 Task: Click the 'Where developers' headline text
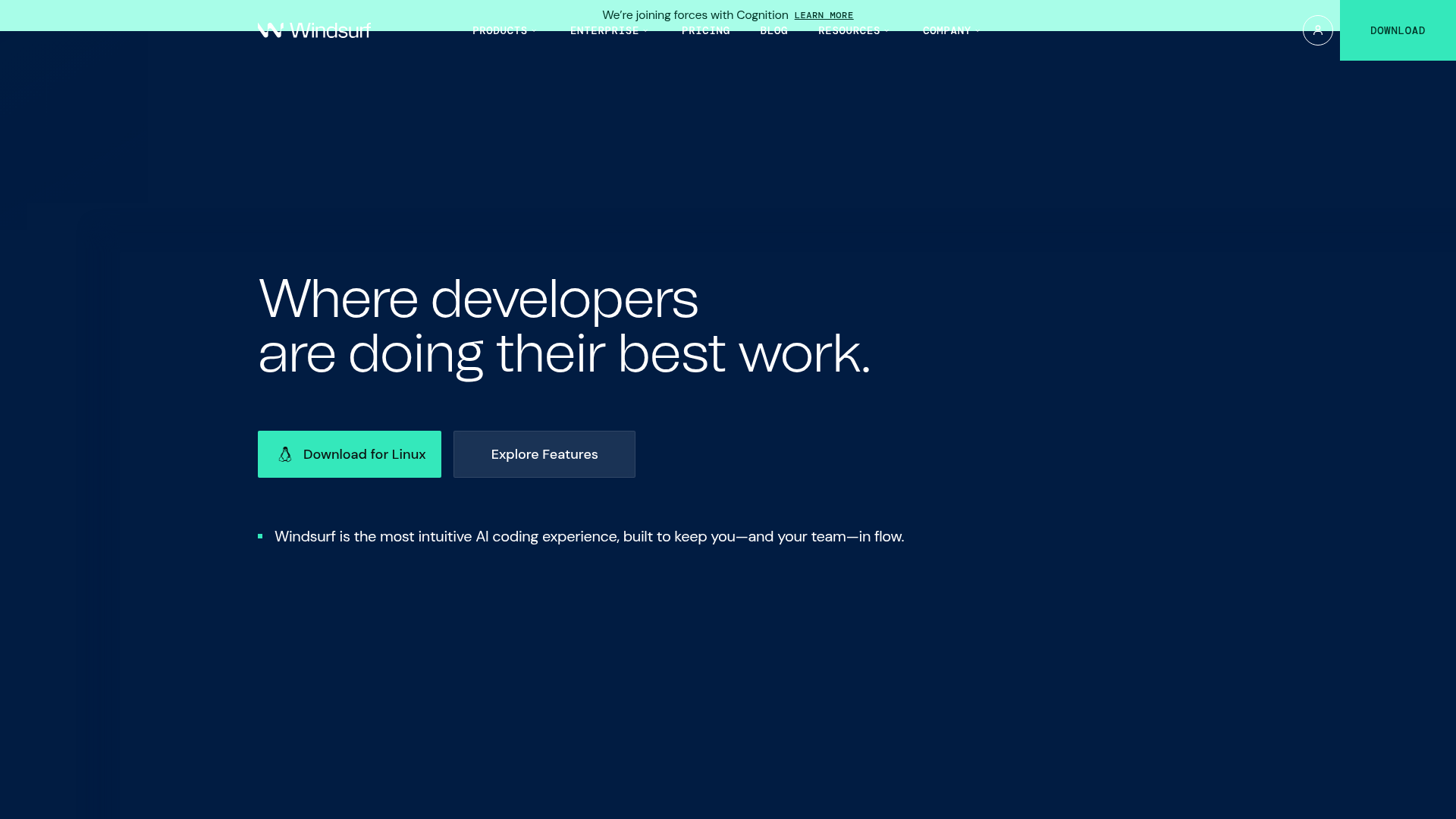478,298
